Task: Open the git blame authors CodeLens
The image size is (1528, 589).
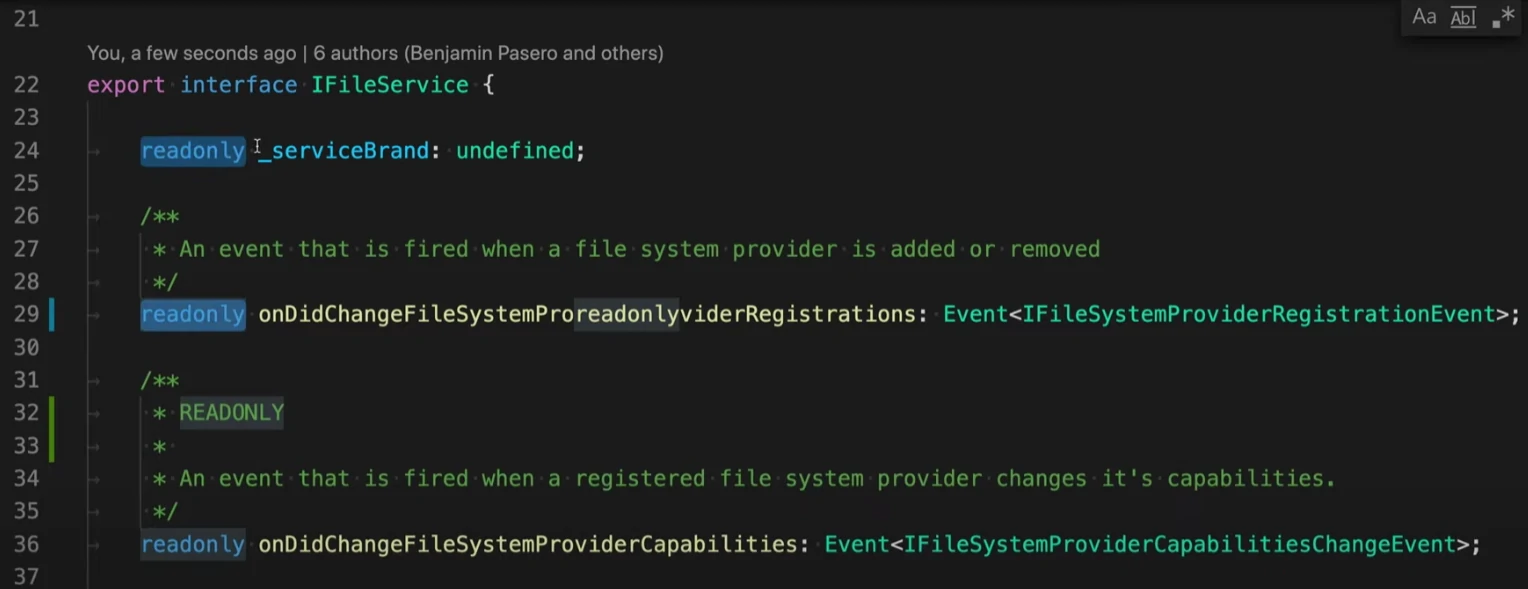Action: point(375,53)
